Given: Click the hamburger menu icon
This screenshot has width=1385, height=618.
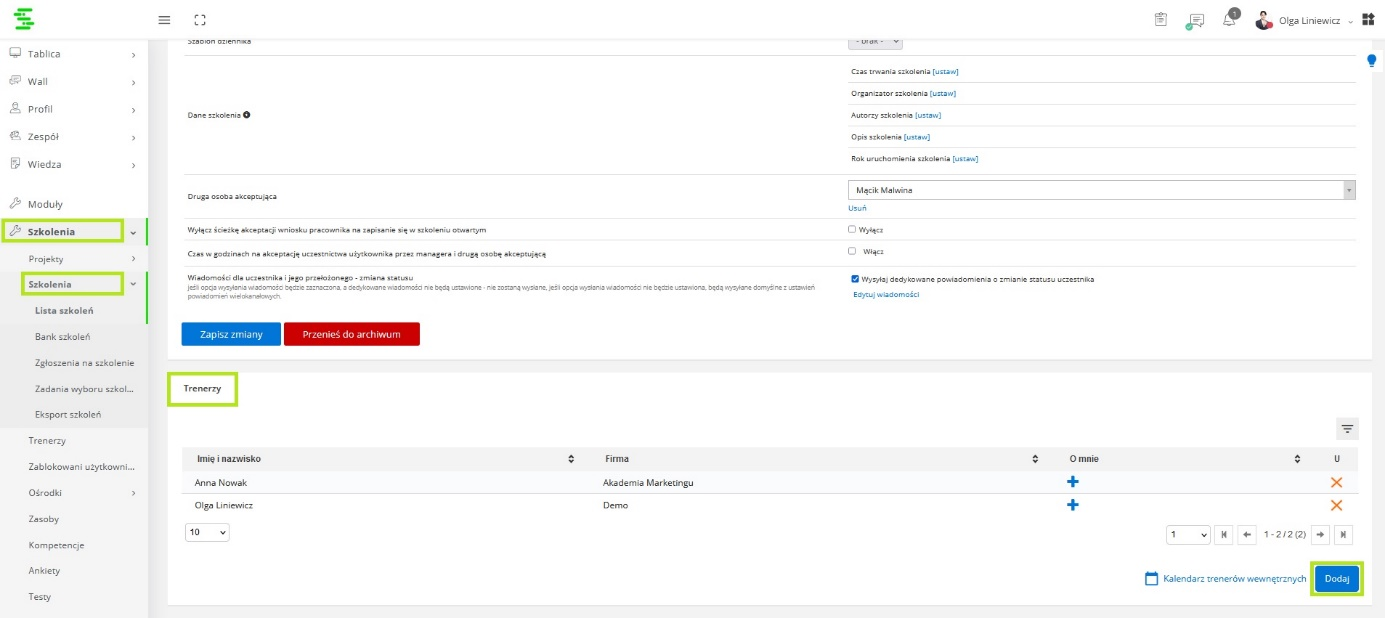Looking at the screenshot, I should pos(164,20).
